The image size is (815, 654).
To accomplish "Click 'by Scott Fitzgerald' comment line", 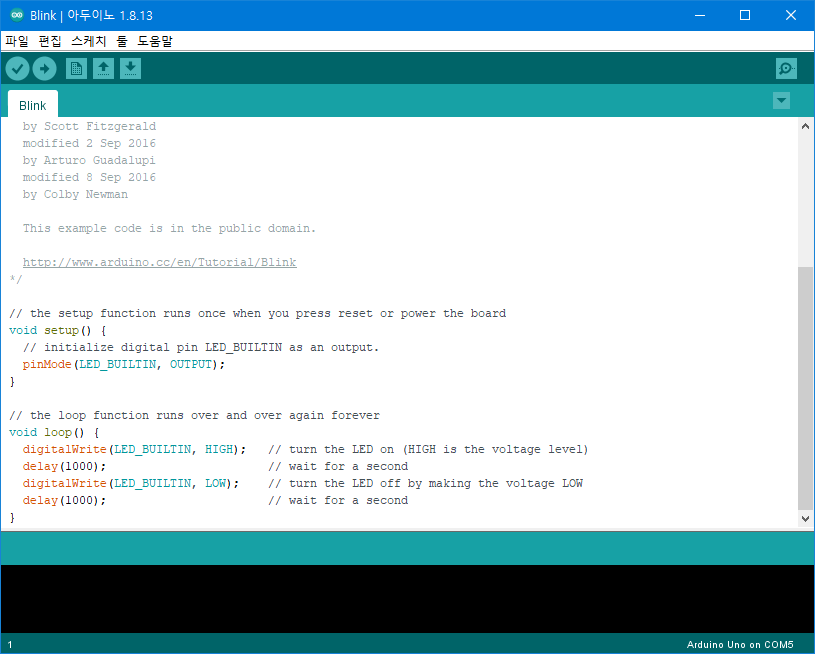I will pyautogui.click(x=89, y=126).
